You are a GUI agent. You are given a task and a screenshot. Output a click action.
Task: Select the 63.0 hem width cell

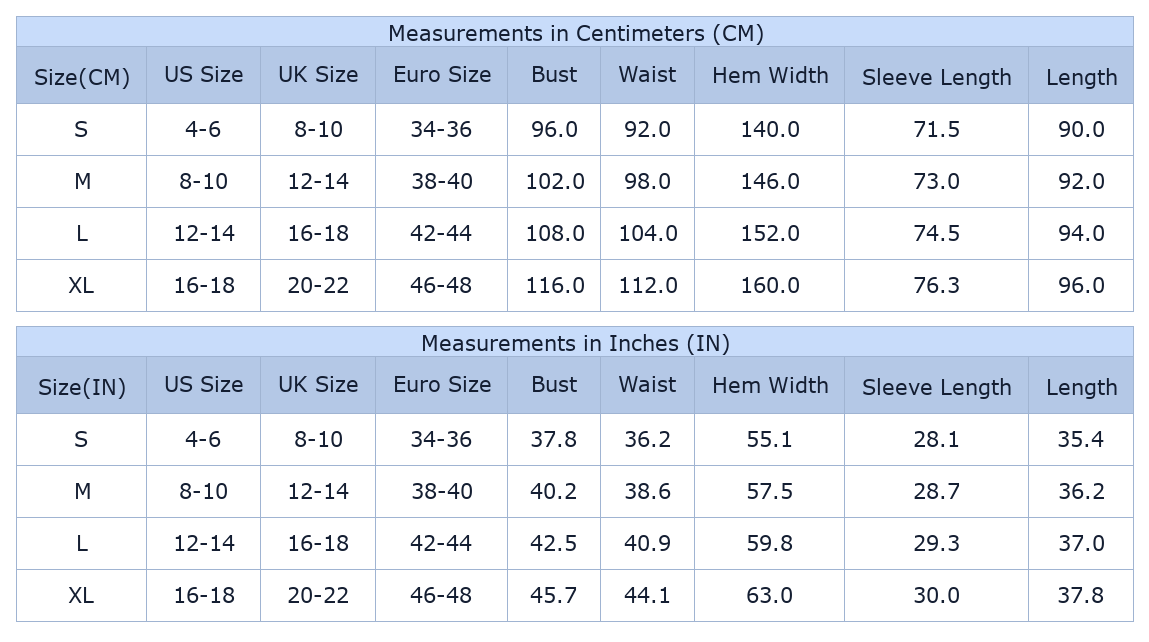[x=769, y=595]
